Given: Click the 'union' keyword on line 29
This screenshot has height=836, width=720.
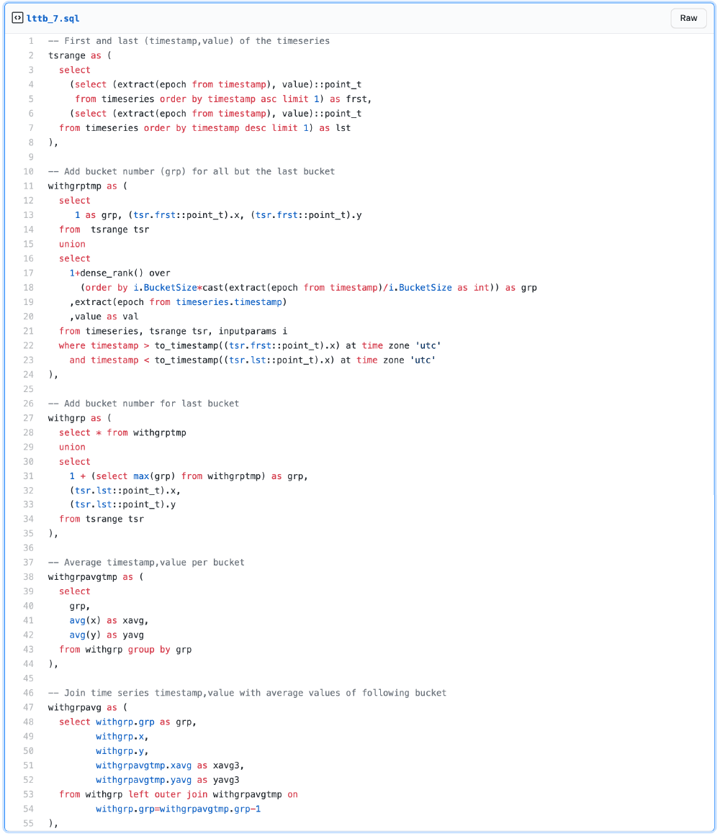Looking at the screenshot, I should [x=72, y=447].
